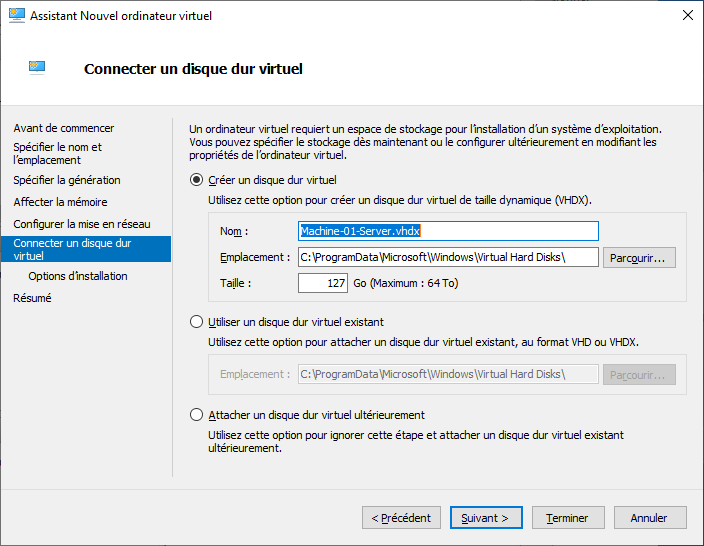Open "Affecter la mémoire" step
This screenshot has width=704, height=546.
pyautogui.click(x=60, y=202)
